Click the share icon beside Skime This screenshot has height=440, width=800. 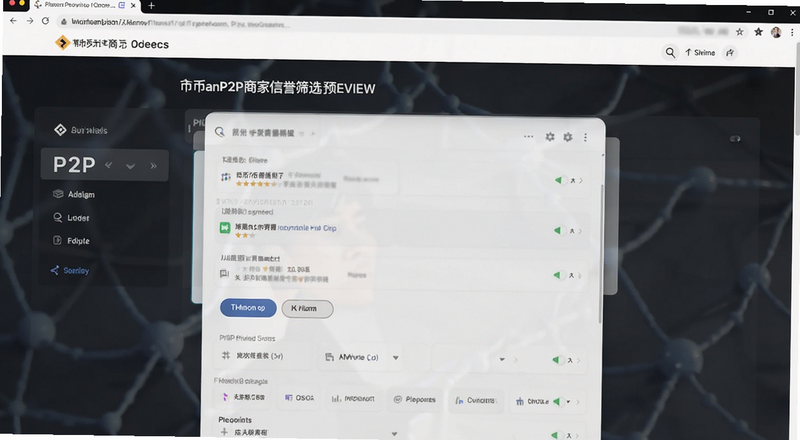tap(730, 53)
